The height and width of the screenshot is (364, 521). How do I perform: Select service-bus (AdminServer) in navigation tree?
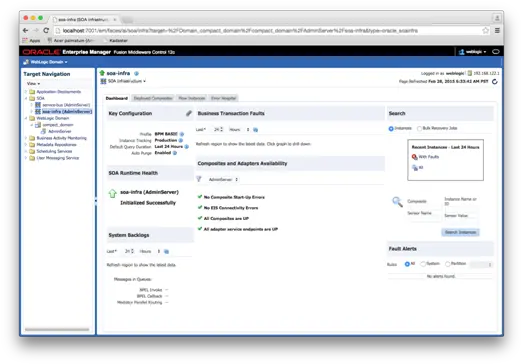tap(66, 105)
